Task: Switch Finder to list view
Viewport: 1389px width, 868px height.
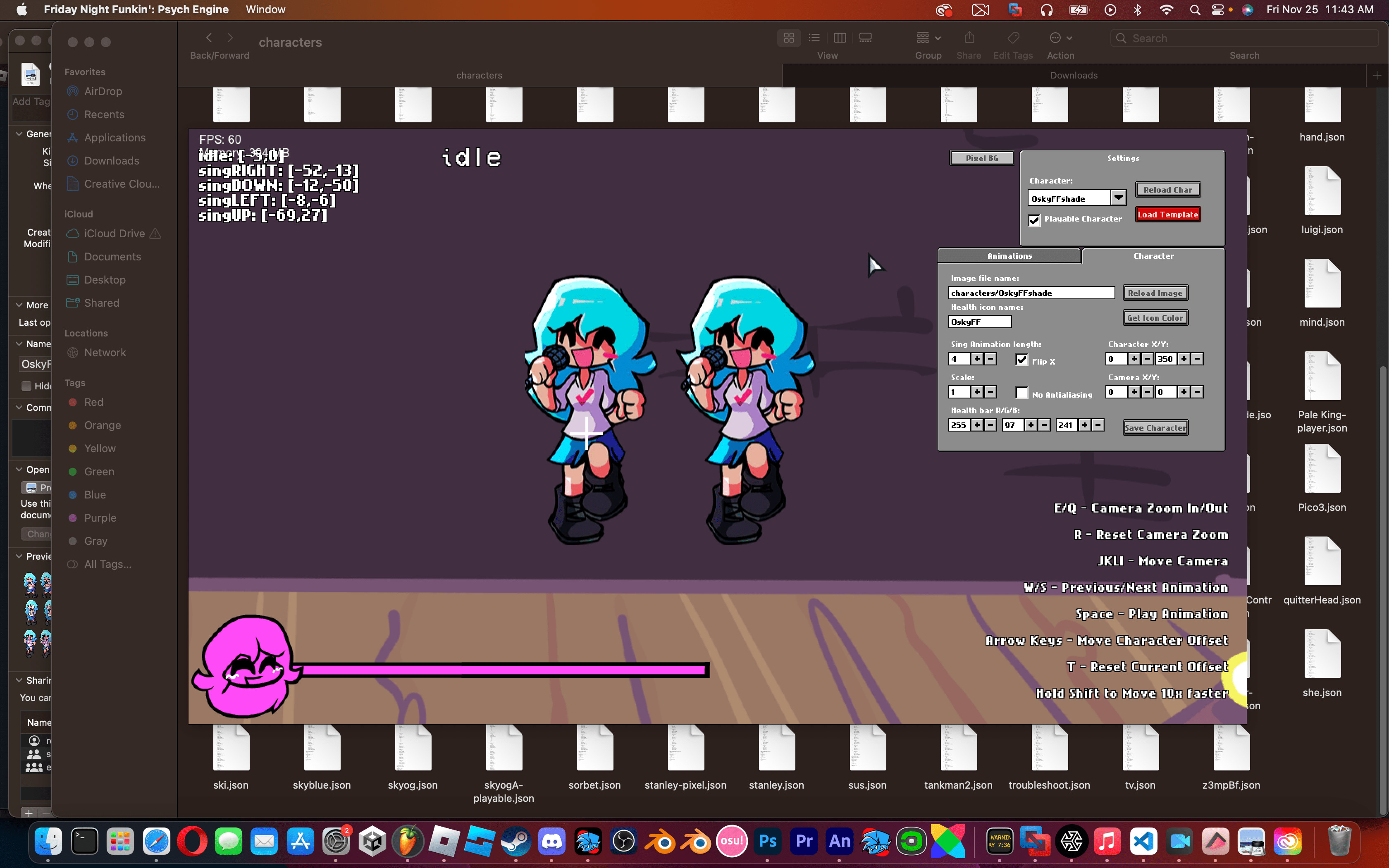Action: pos(814,37)
